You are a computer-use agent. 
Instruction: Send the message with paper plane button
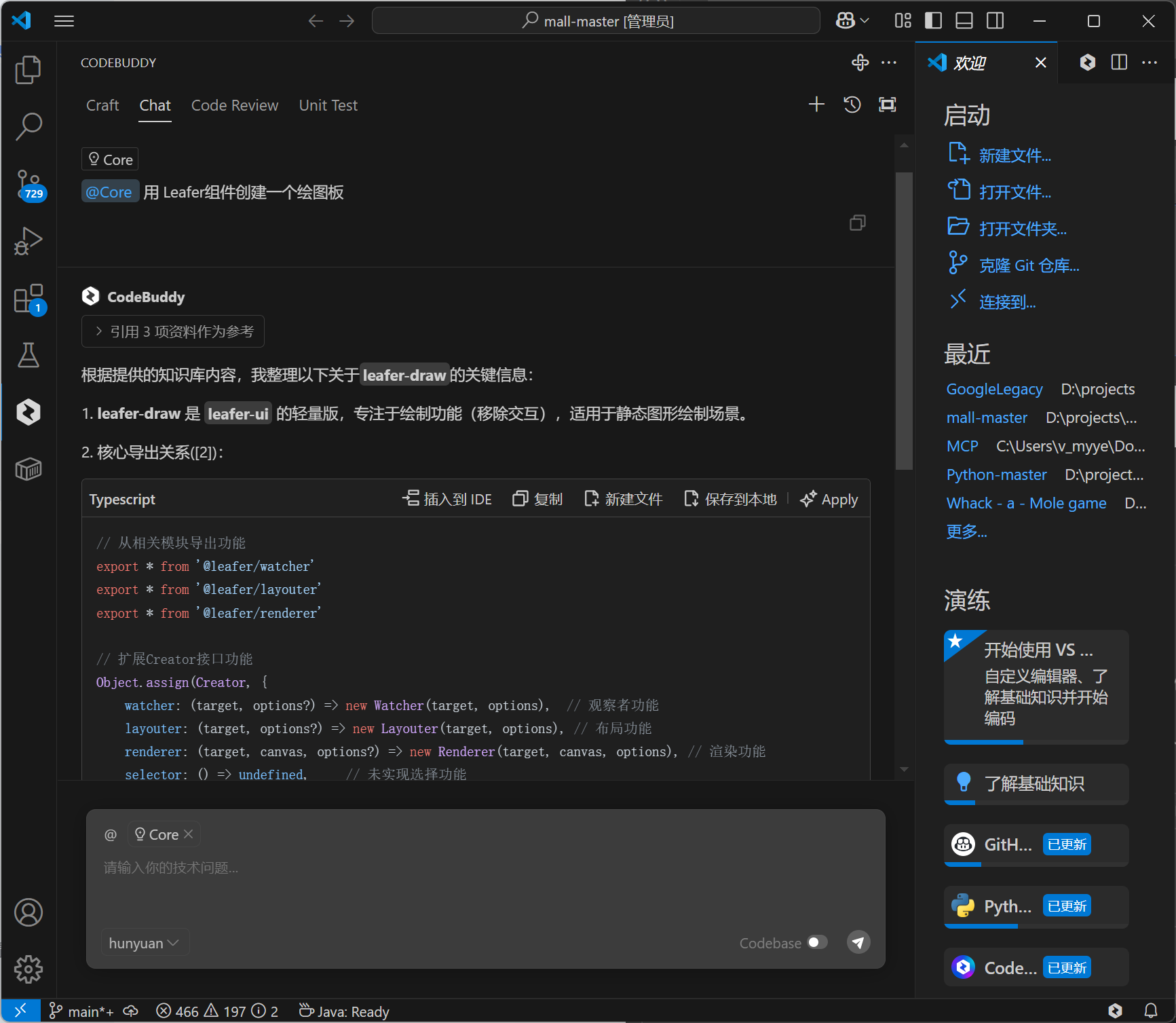tap(858, 942)
